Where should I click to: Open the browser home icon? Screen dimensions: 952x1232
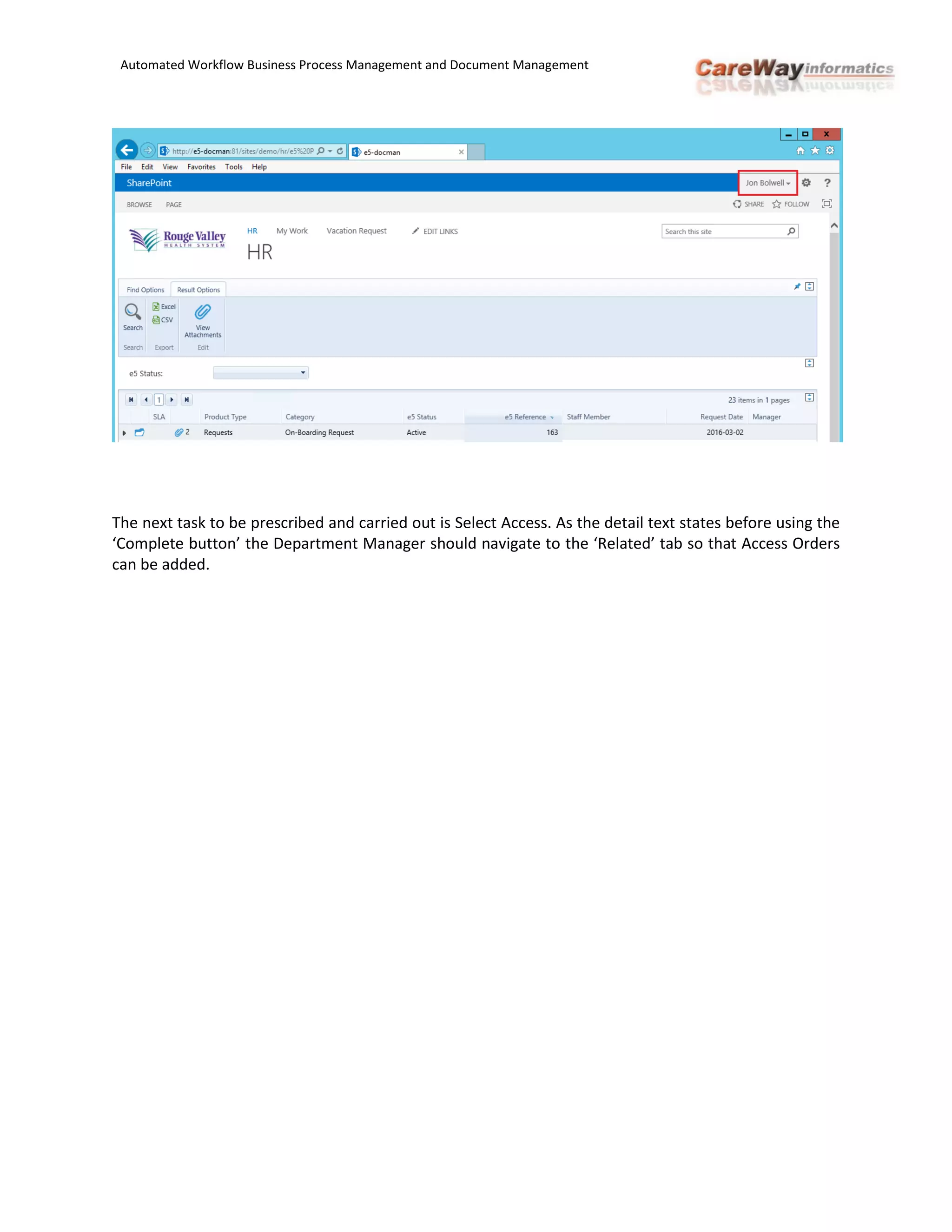click(800, 151)
